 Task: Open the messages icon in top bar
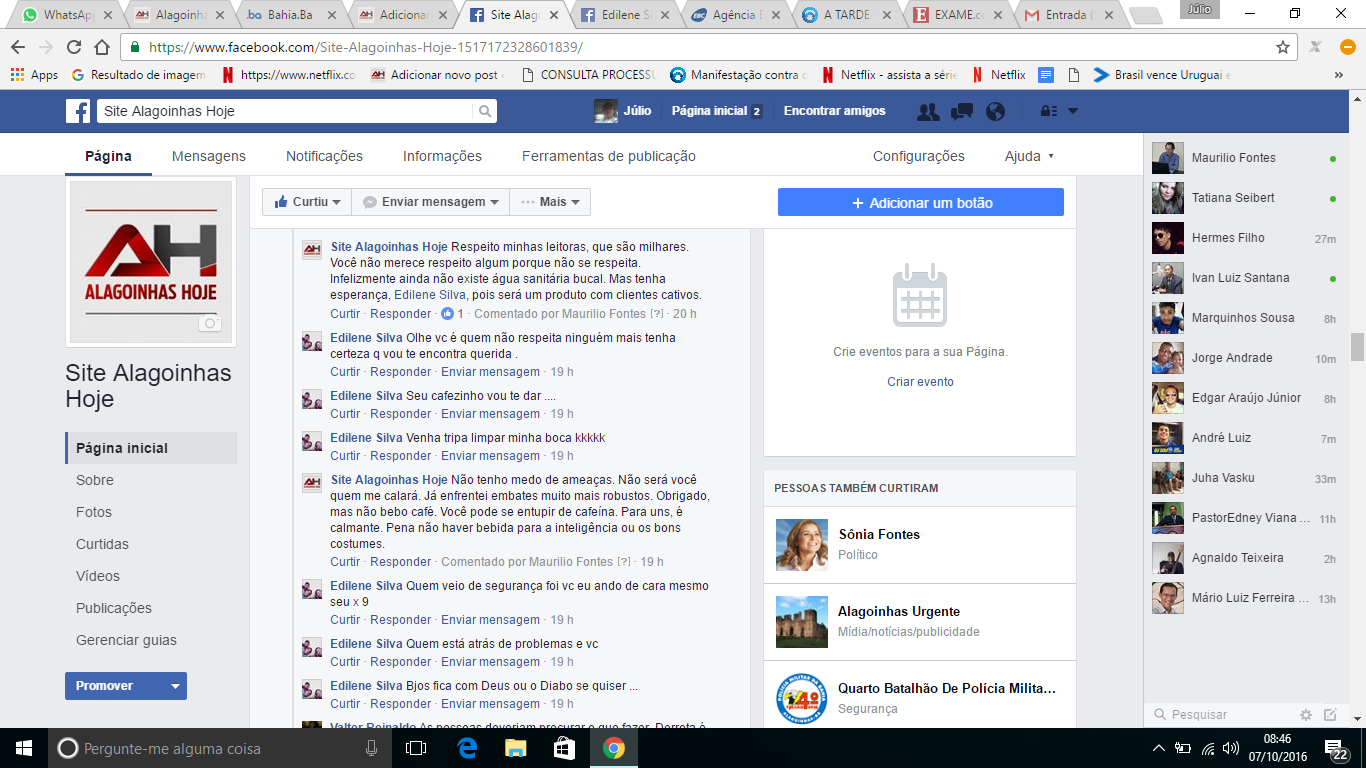coord(962,112)
